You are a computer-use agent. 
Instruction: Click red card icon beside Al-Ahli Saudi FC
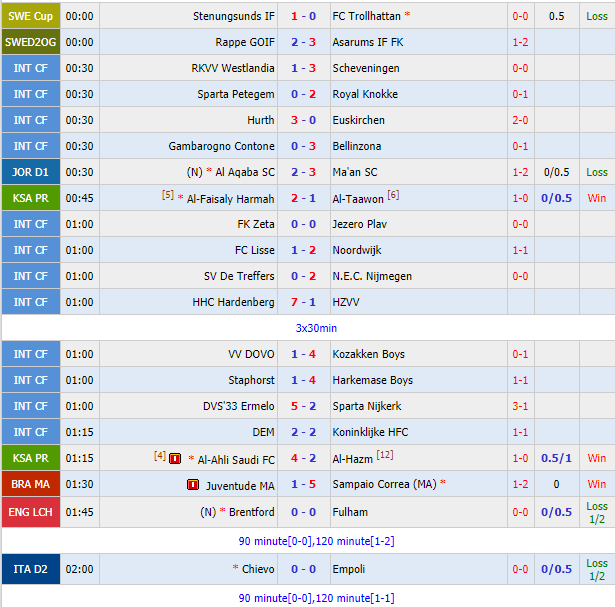175,459
